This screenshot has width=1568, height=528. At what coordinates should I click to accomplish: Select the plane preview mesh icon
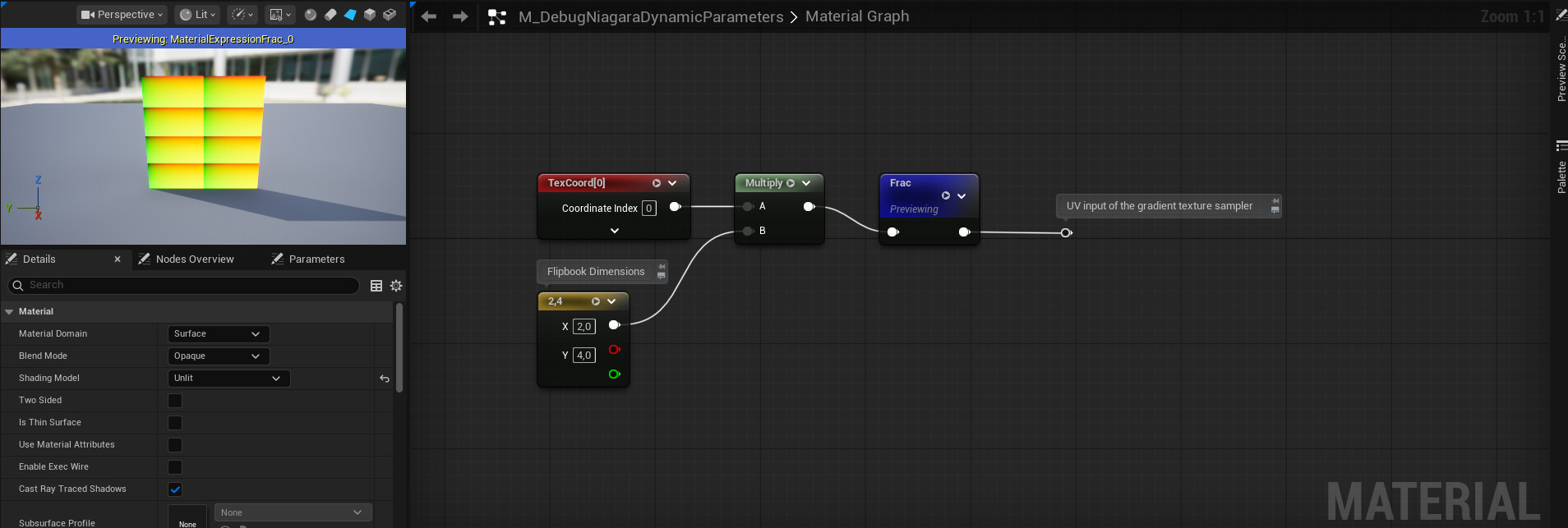(350, 15)
